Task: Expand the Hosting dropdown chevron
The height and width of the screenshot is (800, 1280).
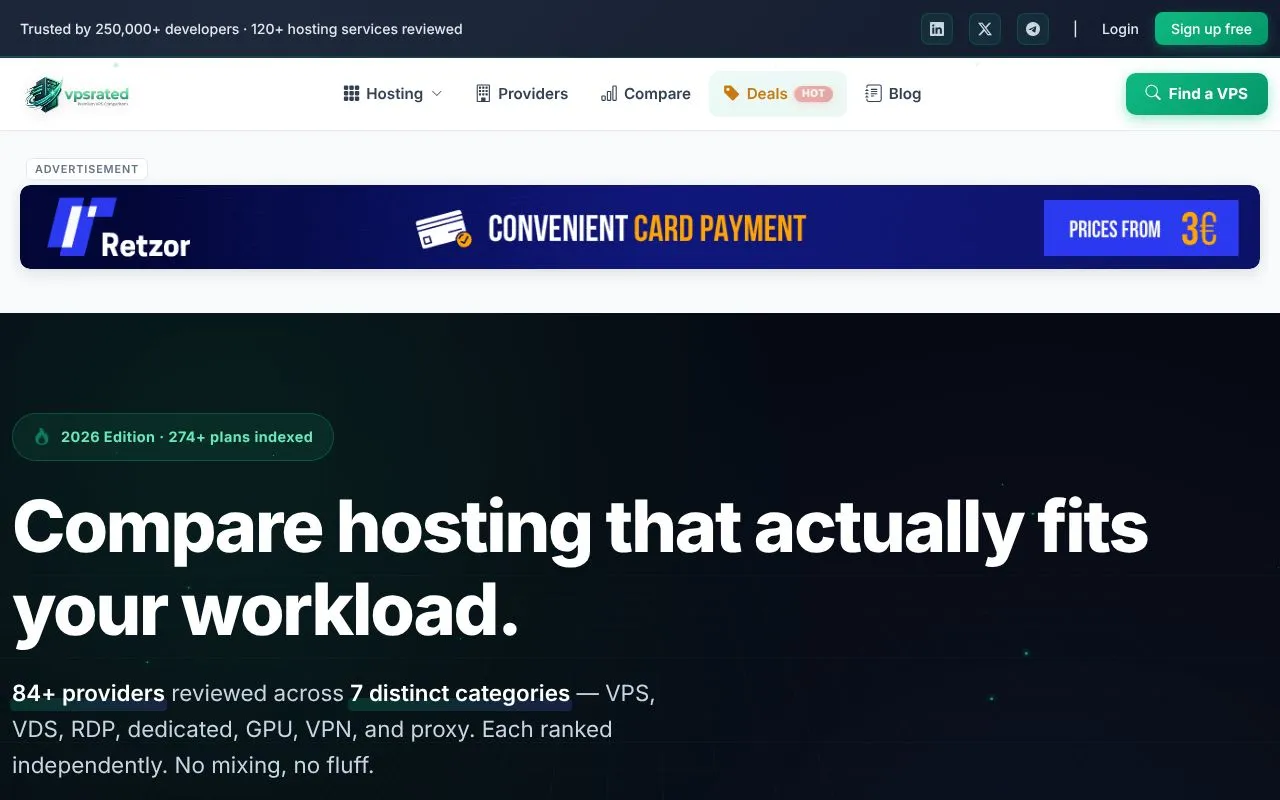Action: (436, 94)
